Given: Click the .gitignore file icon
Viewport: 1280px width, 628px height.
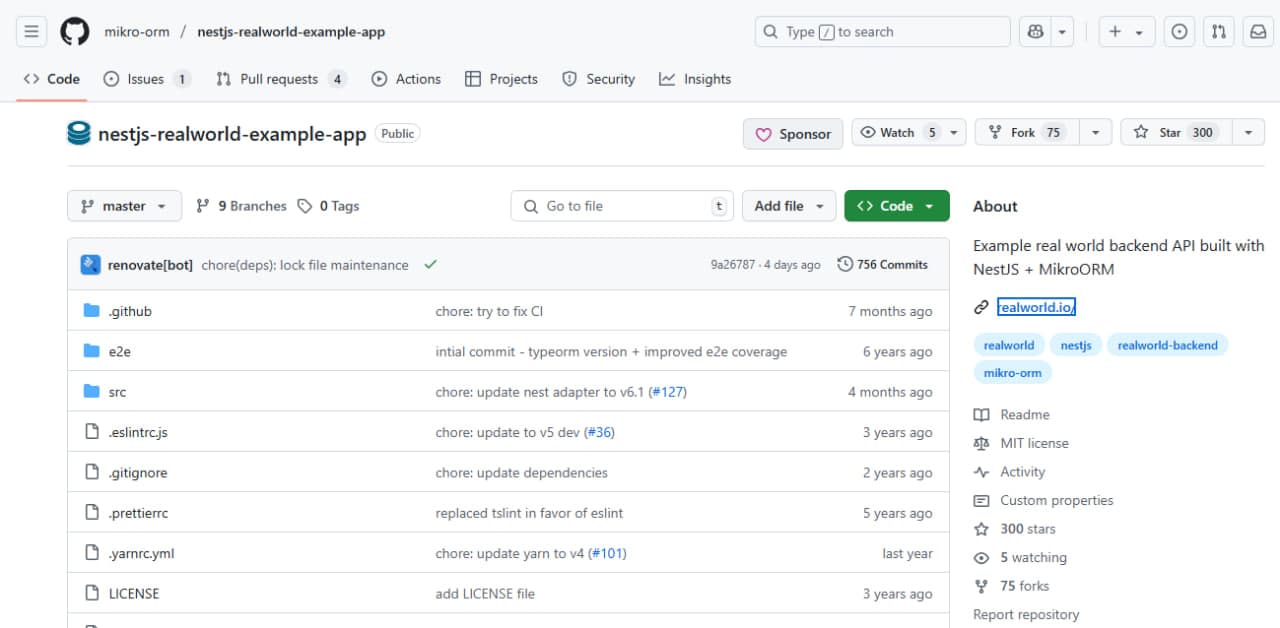Looking at the screenshot, I should click(92, 472).
